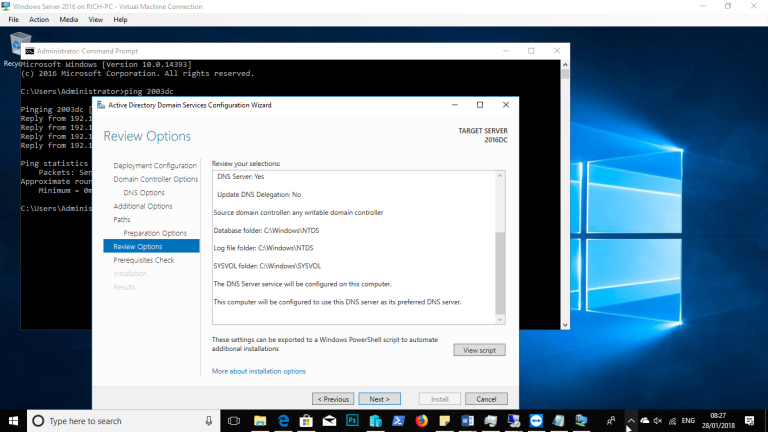Click the View script button
This screenshot has width=768, height=432.
480,350
